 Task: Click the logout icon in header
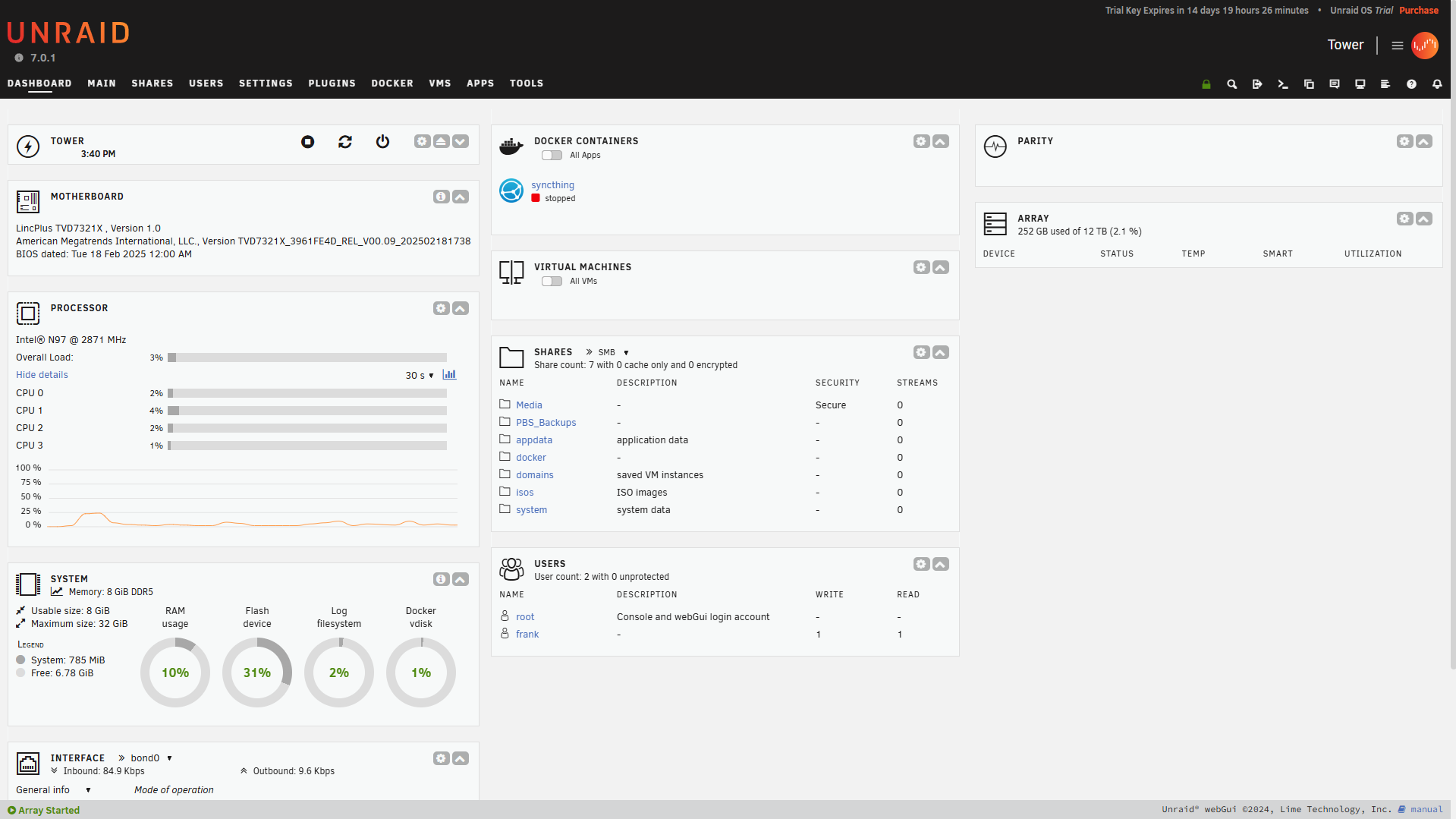[1257, 84]
